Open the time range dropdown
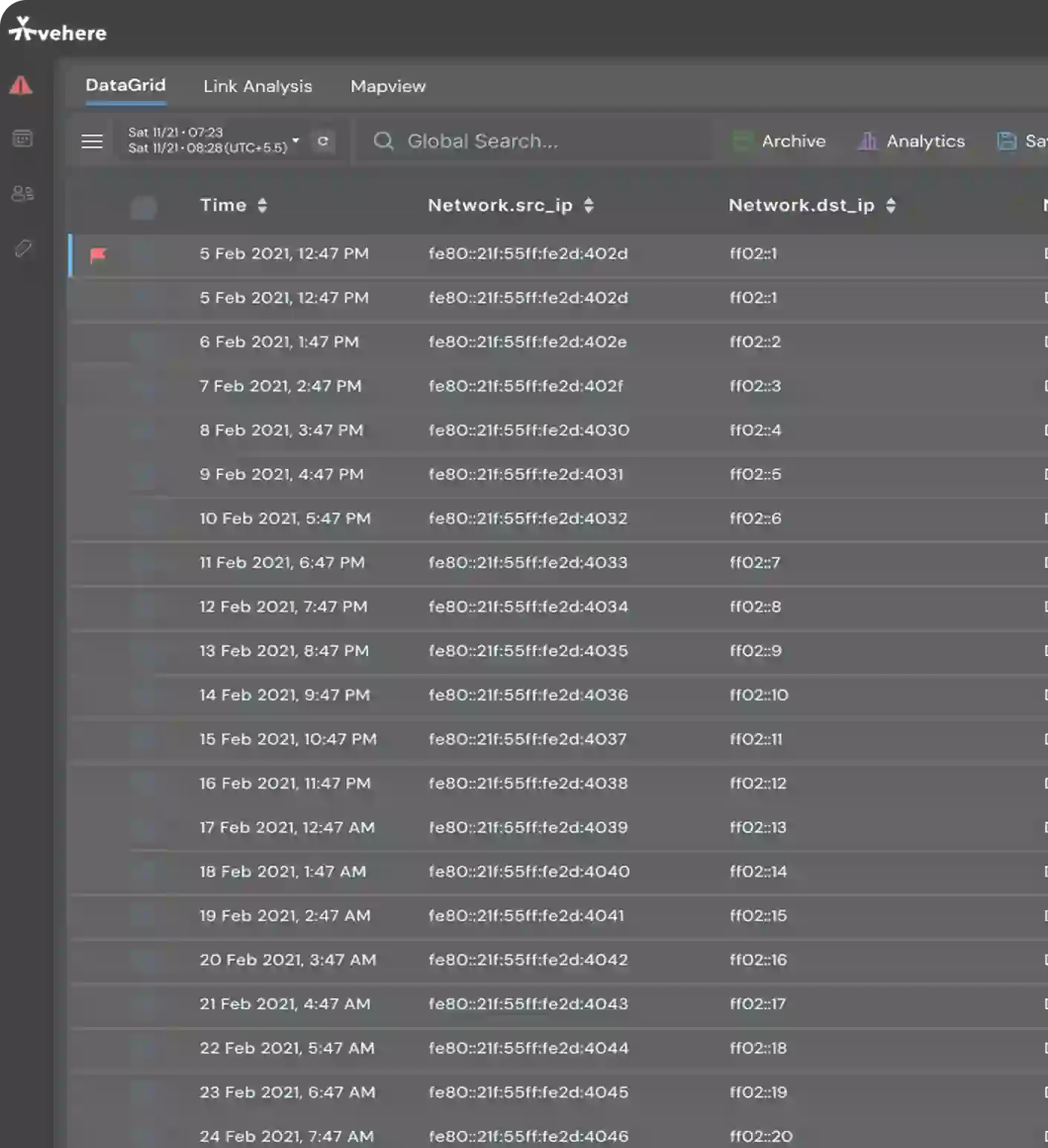 click(295, 140)
